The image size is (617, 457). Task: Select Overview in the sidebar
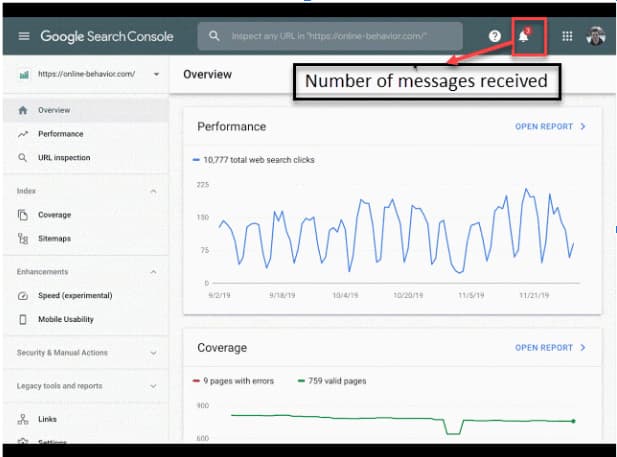point(85,110)
